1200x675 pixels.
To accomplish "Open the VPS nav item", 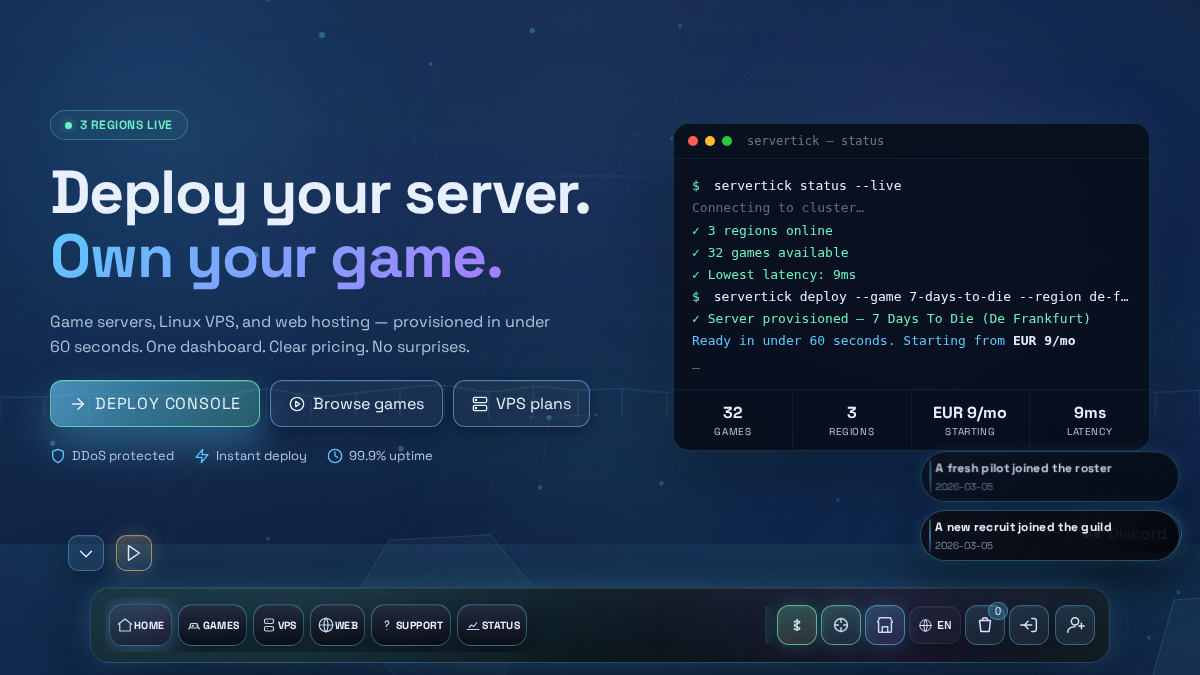I will tap(278, 625).
